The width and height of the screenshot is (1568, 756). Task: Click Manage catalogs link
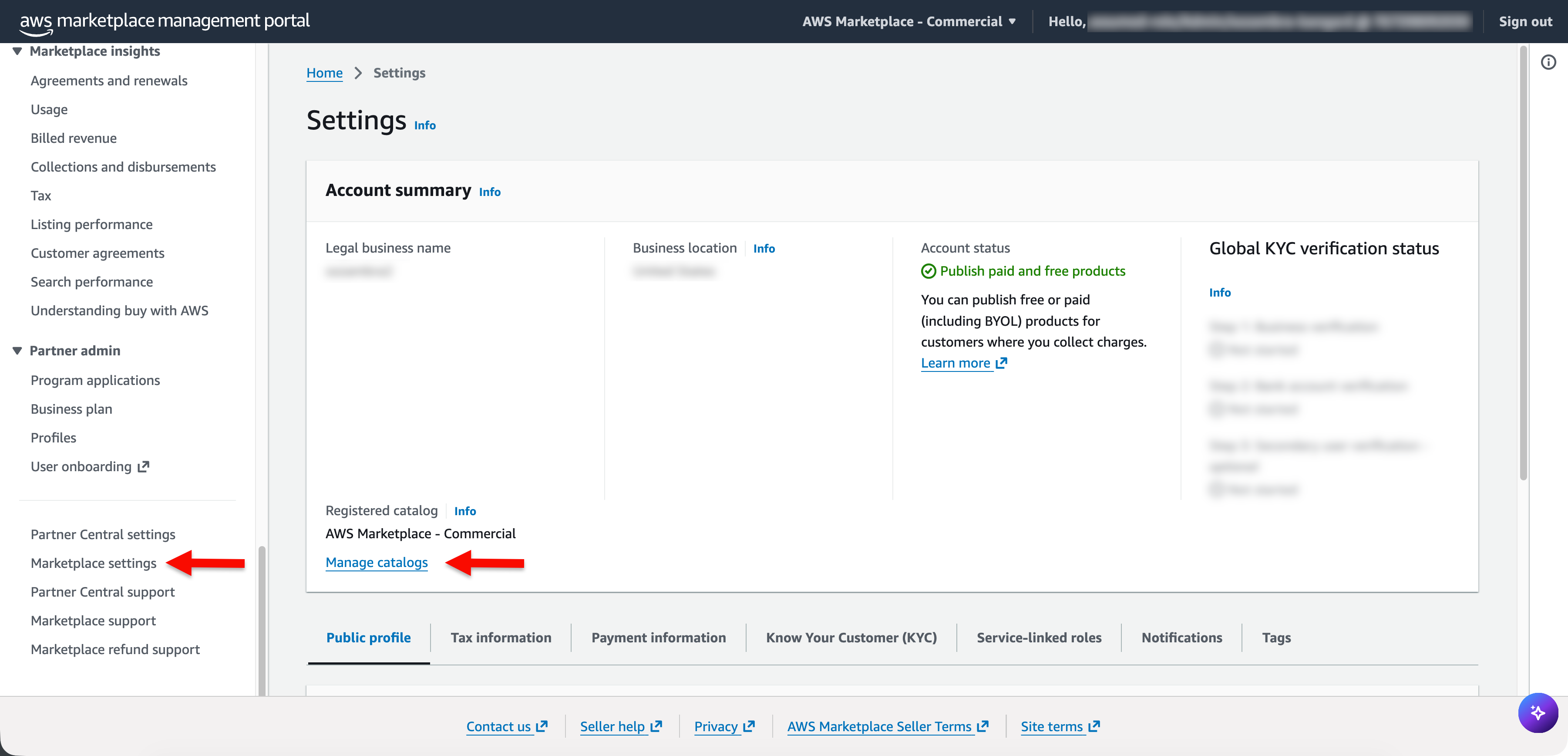(x=377, y=563)
